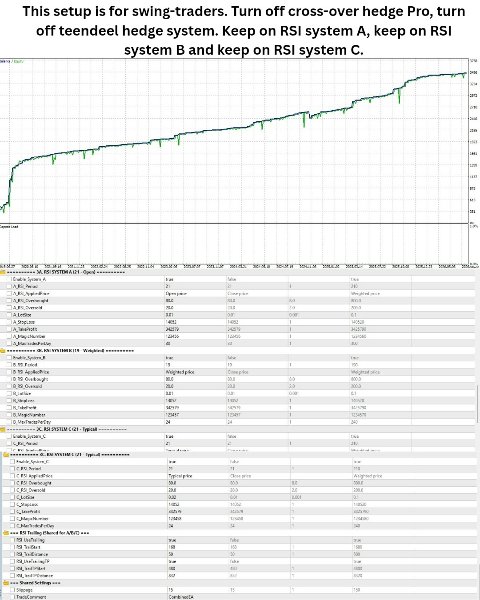Tick the C_LotSize checkbox
This screenshot has height=600, width=480.
click(12, 497)
